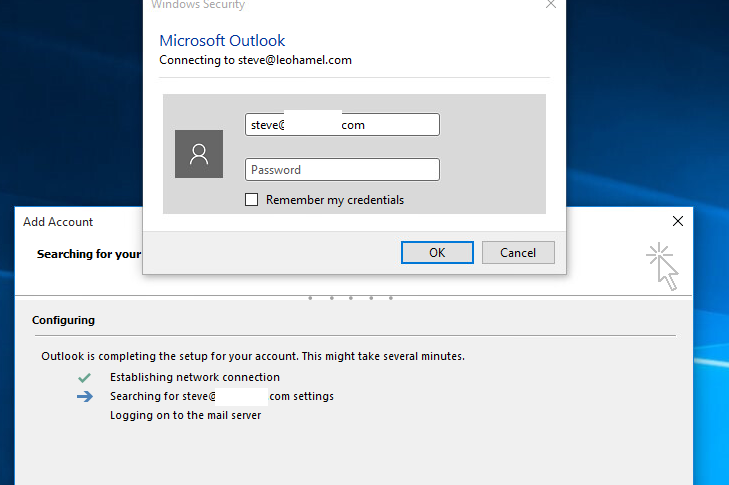Click 'Connecting to steve@leohamel.com' text
729x485 pixels.
(255, 60)
